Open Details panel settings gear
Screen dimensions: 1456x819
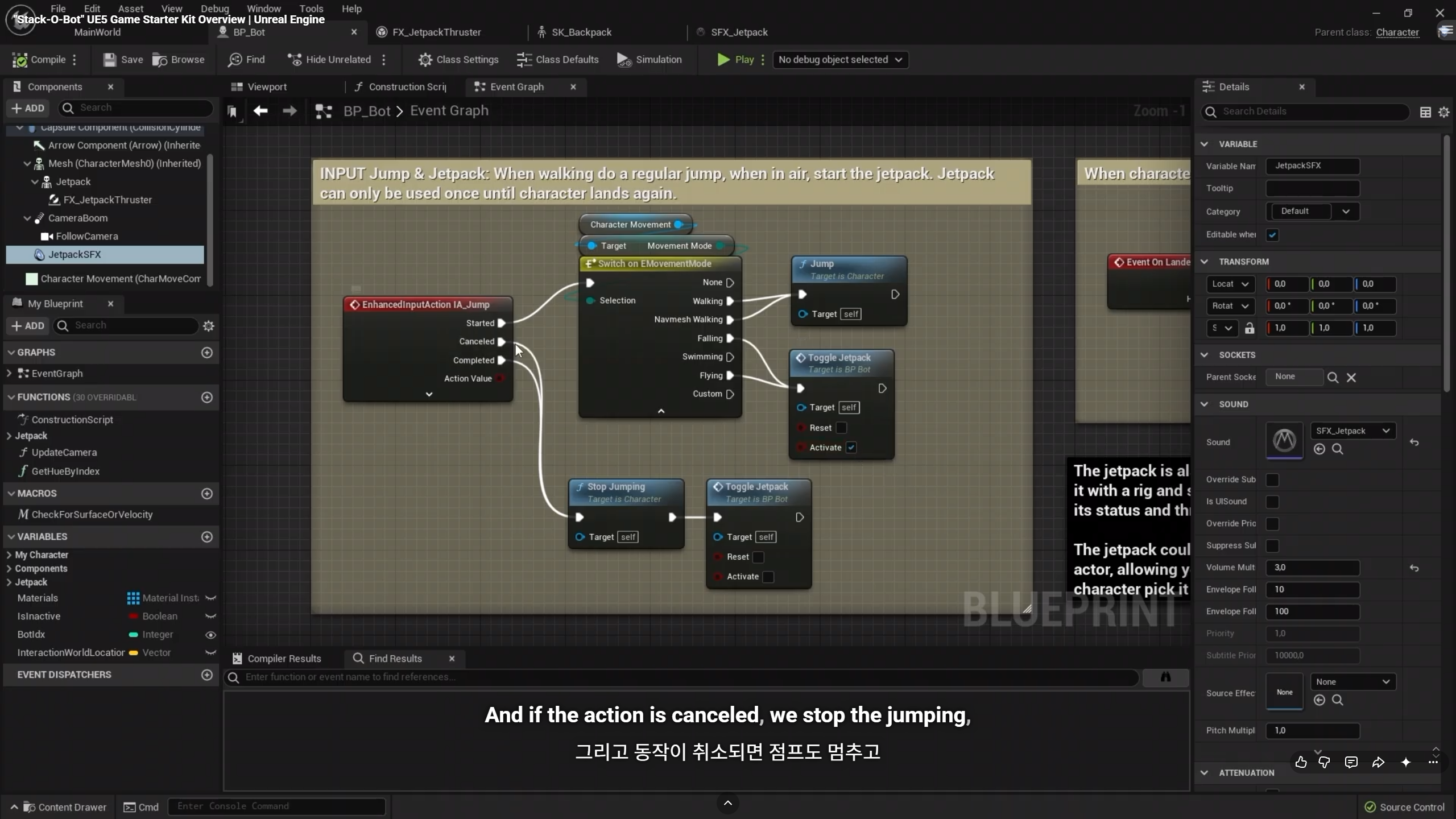pyautogui.click(x=1443, y=112)
